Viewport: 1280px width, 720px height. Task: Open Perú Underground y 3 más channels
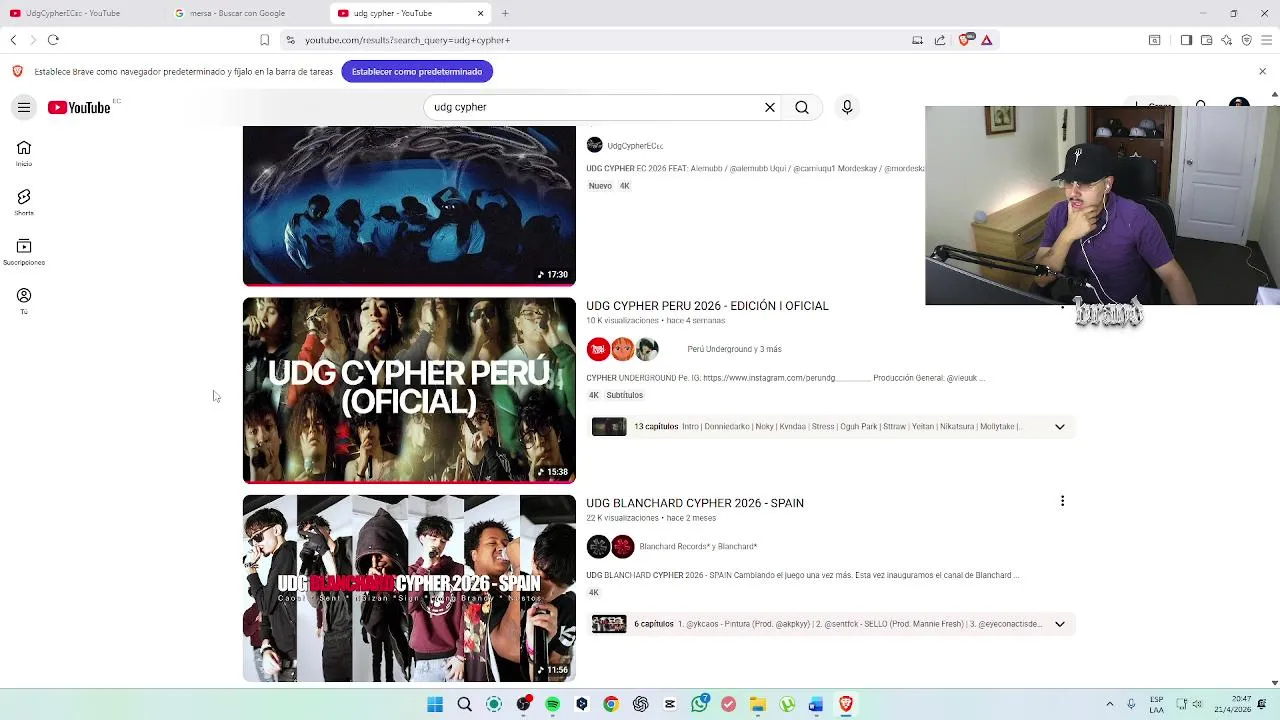point(734,349)
